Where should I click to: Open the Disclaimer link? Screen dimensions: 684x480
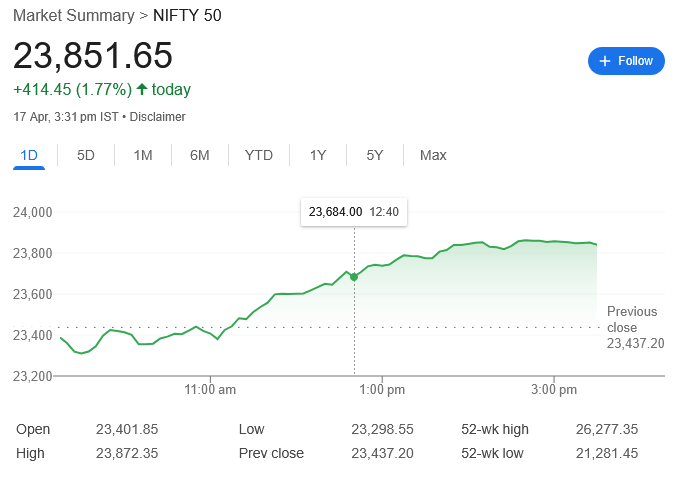pyautogui.click(x=158, y=117)
